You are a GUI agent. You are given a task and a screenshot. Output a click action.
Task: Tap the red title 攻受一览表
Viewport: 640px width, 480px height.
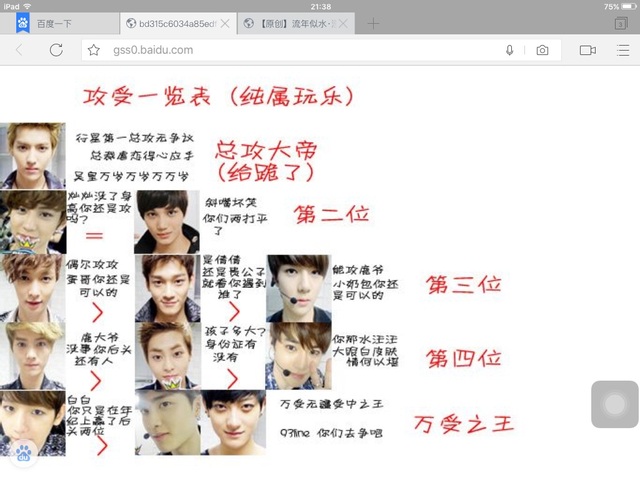[x=147, y=97]
